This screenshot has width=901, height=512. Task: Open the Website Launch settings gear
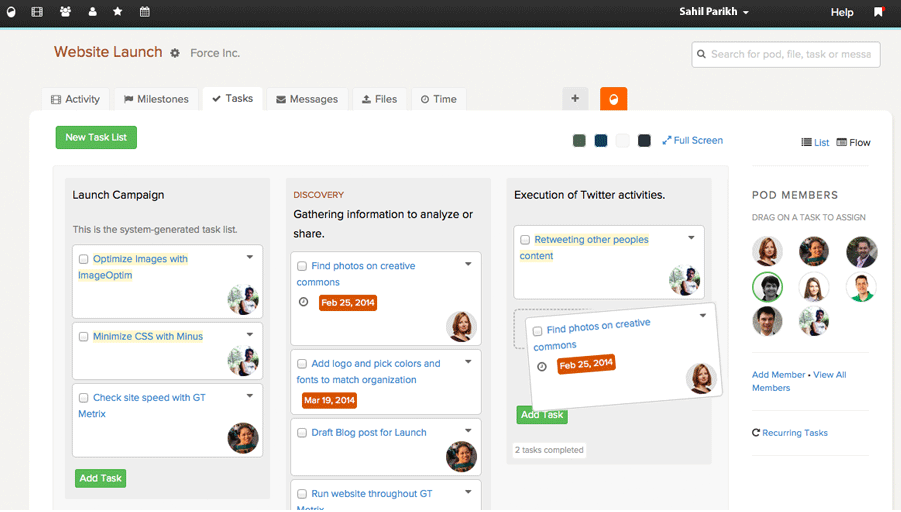tap(175, 53)
